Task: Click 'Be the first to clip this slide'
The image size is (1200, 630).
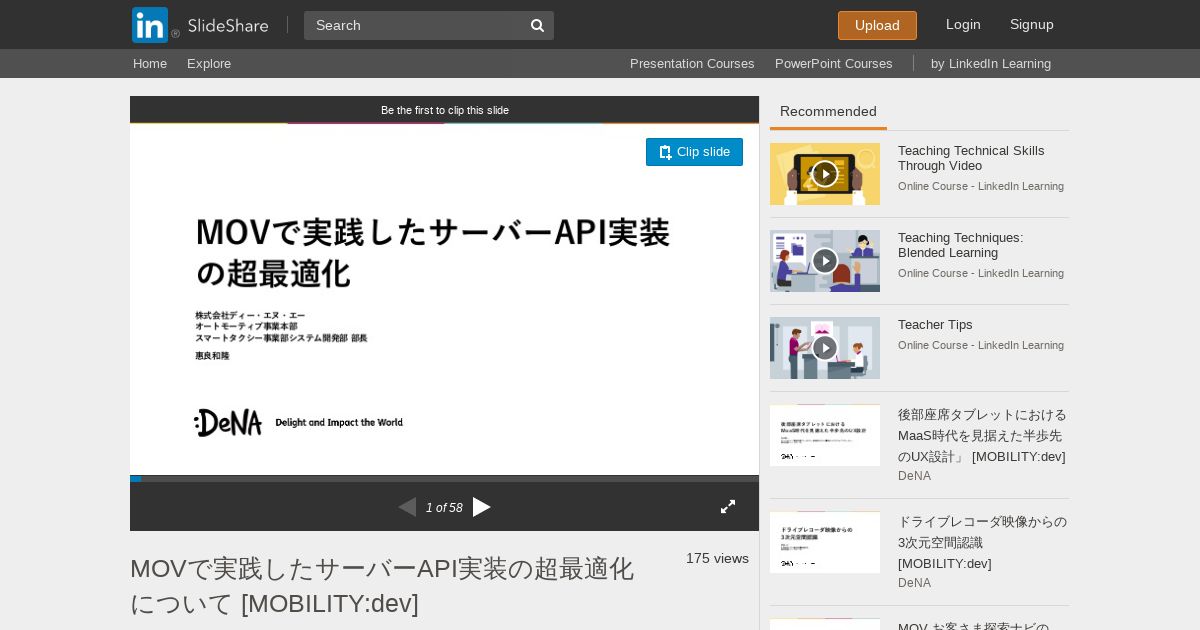Action: [x=445, y=110]
